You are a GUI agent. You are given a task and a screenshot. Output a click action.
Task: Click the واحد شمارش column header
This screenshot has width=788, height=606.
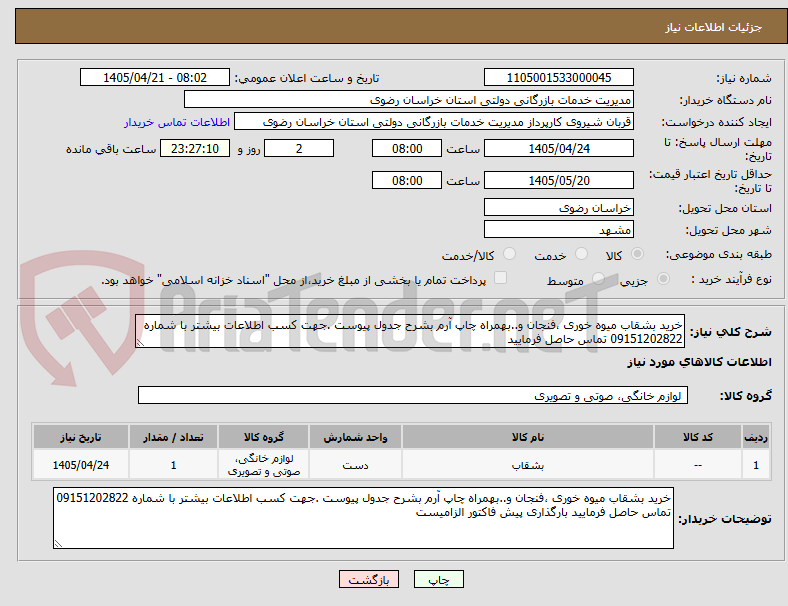click(x=355, y=437)
